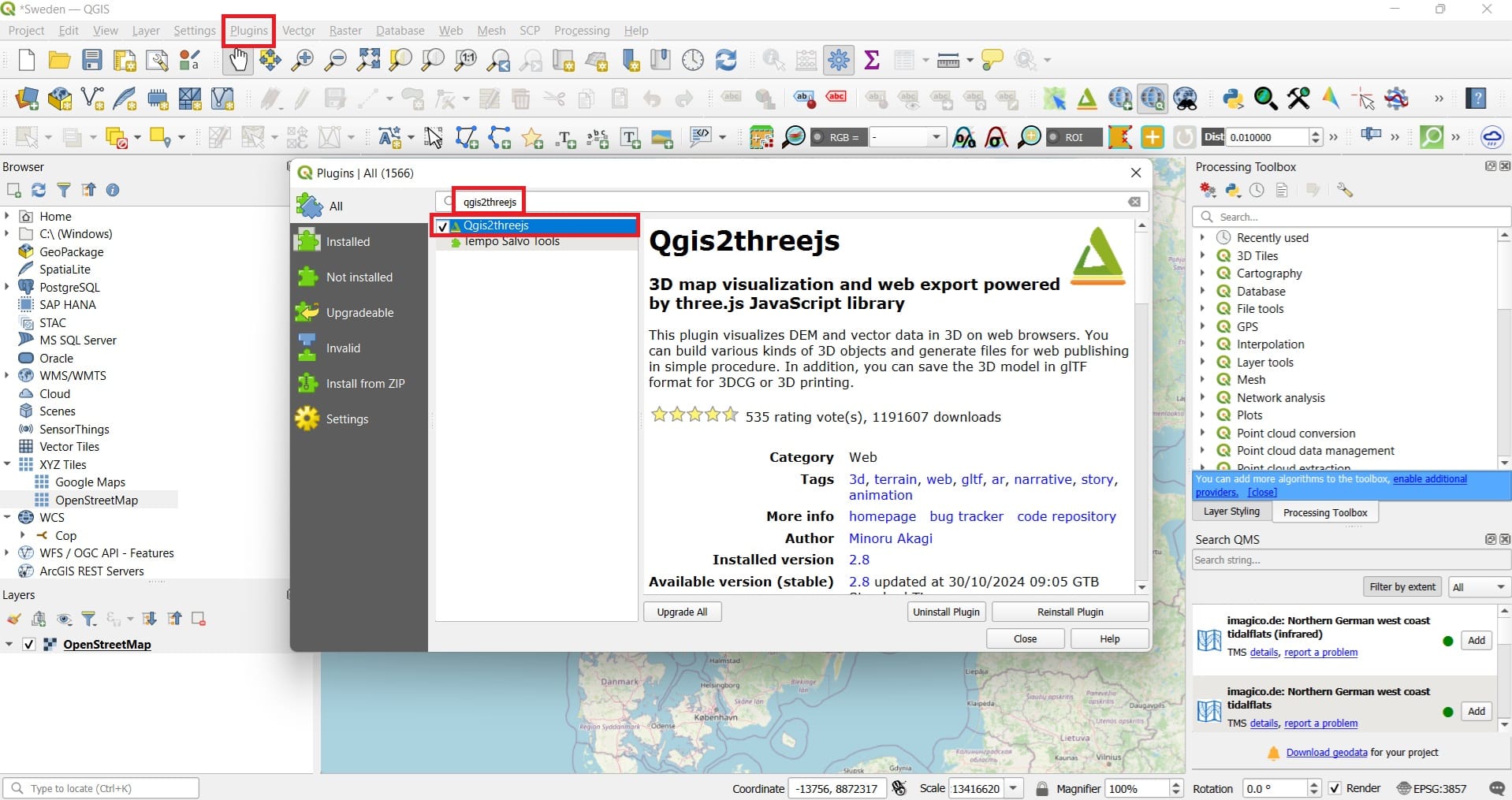Open plugin manager Settings section
The height and width of the screenshot is (800, 1512).
(x=359, y=419)
